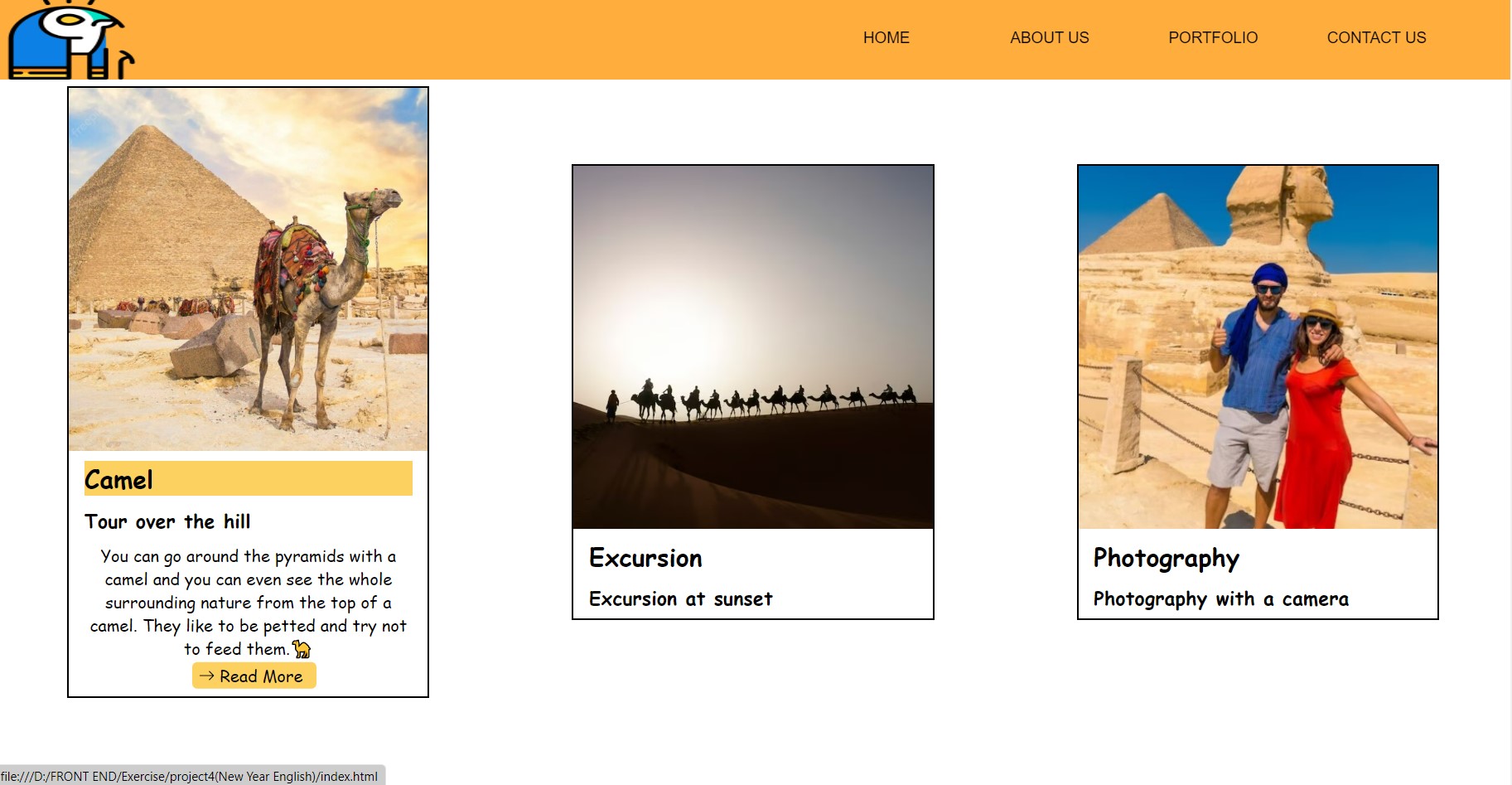Click the 'Tour over the hill' subtitle
This screenshot has height=785, width=1512.
coord(167,521)
